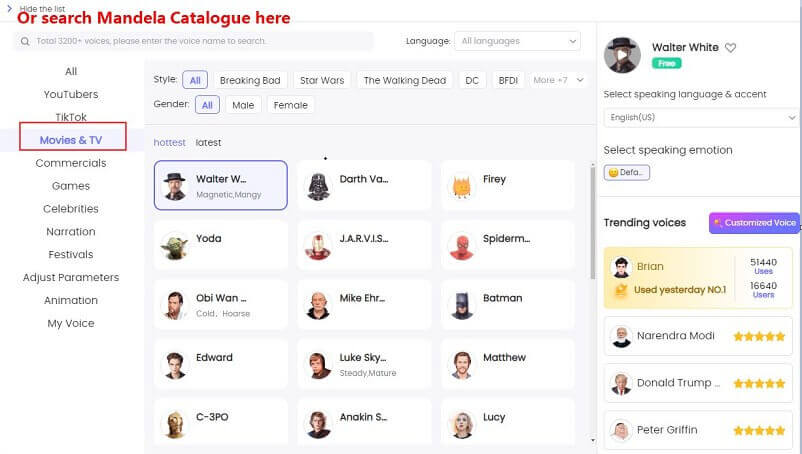
Task: Click the Peter Griffin avatar
Action: click(x=621, y=430)
